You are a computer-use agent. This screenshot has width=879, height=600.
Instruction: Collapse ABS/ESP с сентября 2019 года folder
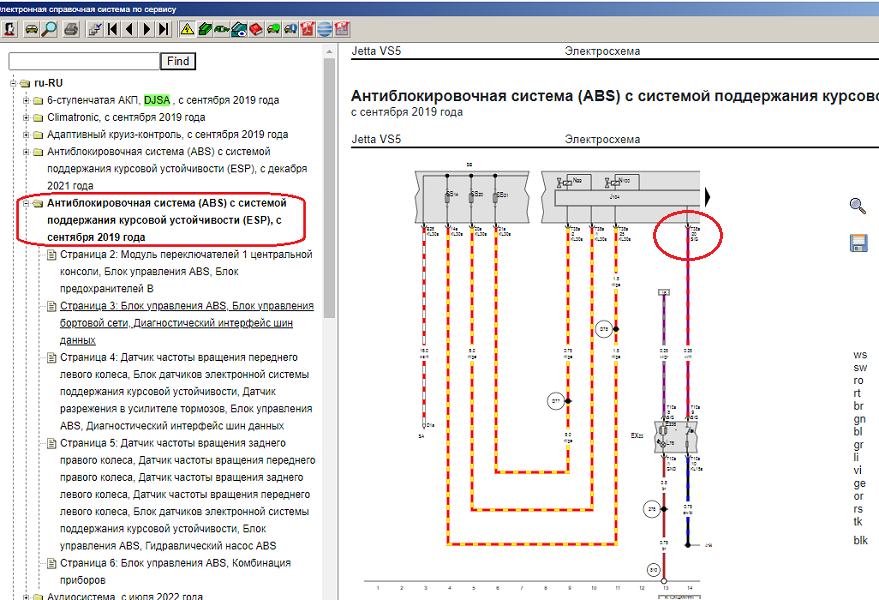[26, 204]
